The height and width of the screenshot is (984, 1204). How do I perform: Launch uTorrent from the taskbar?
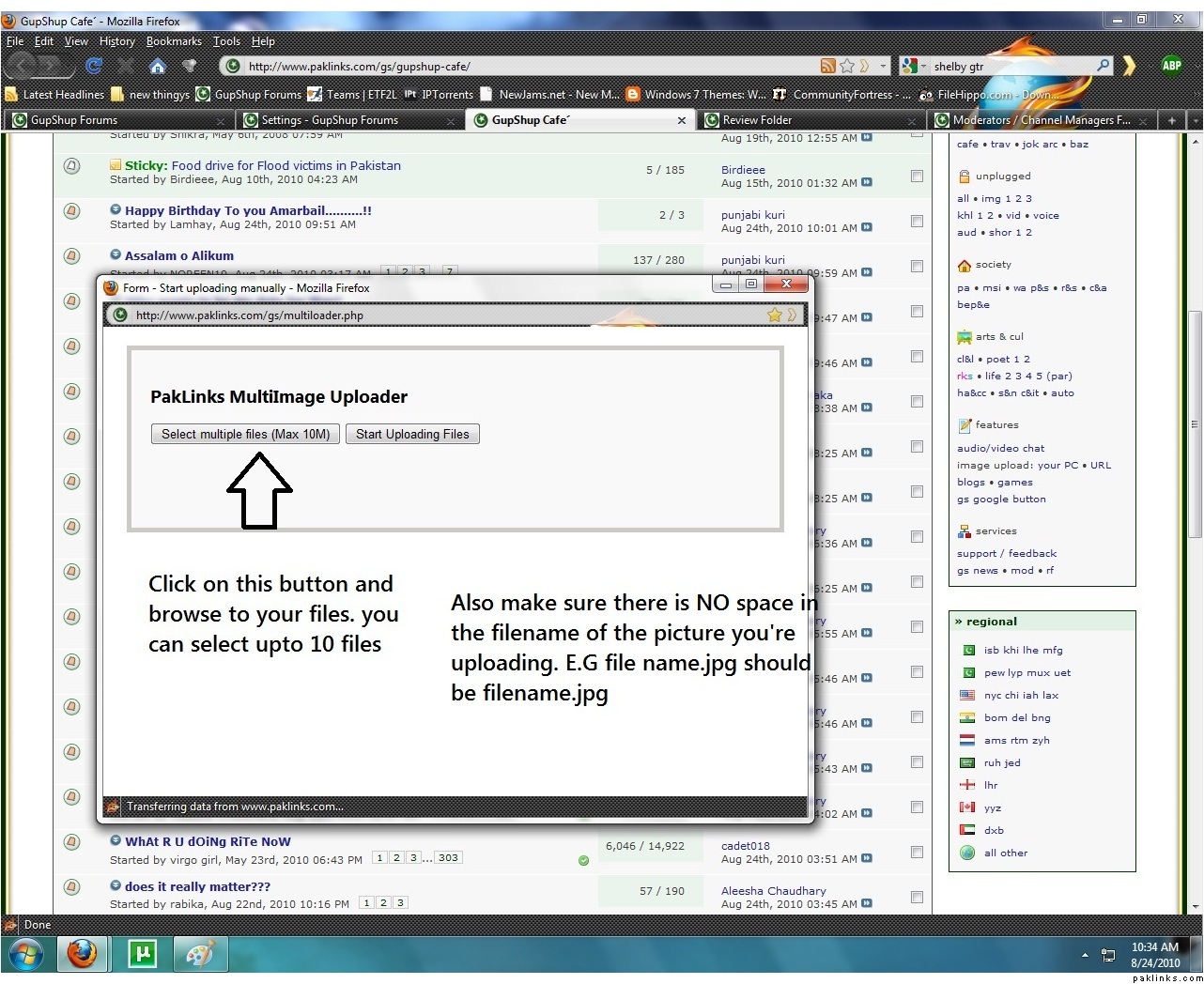[142, 954]
